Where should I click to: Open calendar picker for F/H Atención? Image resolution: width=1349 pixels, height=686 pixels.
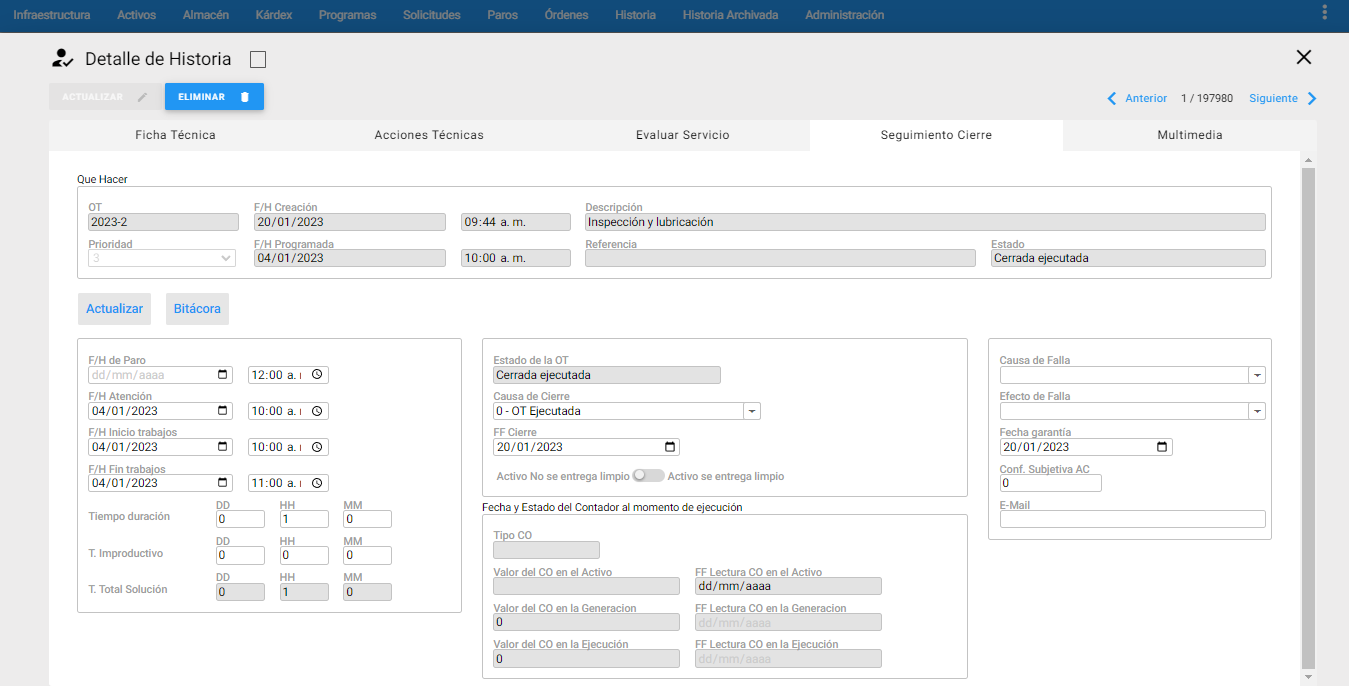tap(222, 411)
